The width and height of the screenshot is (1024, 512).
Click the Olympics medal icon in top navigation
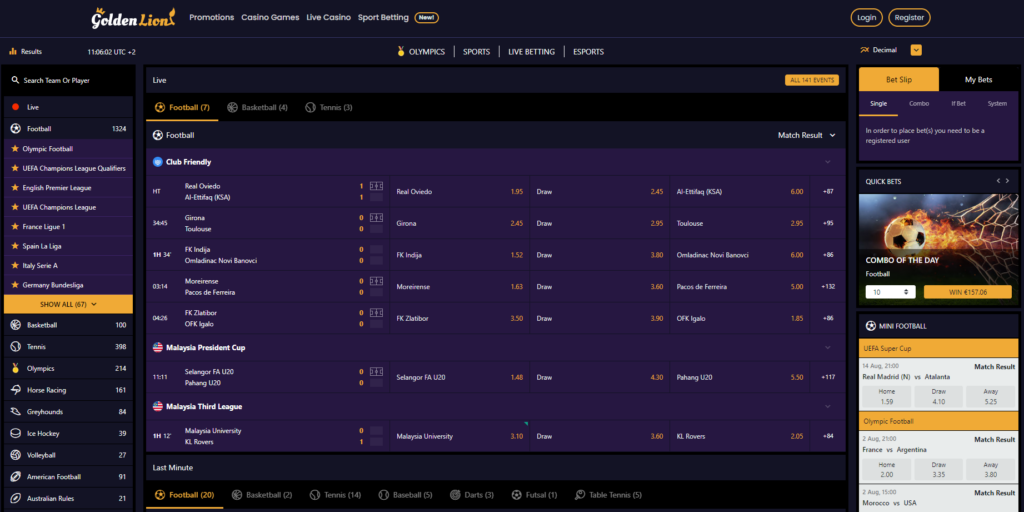[x=401, y=52]
